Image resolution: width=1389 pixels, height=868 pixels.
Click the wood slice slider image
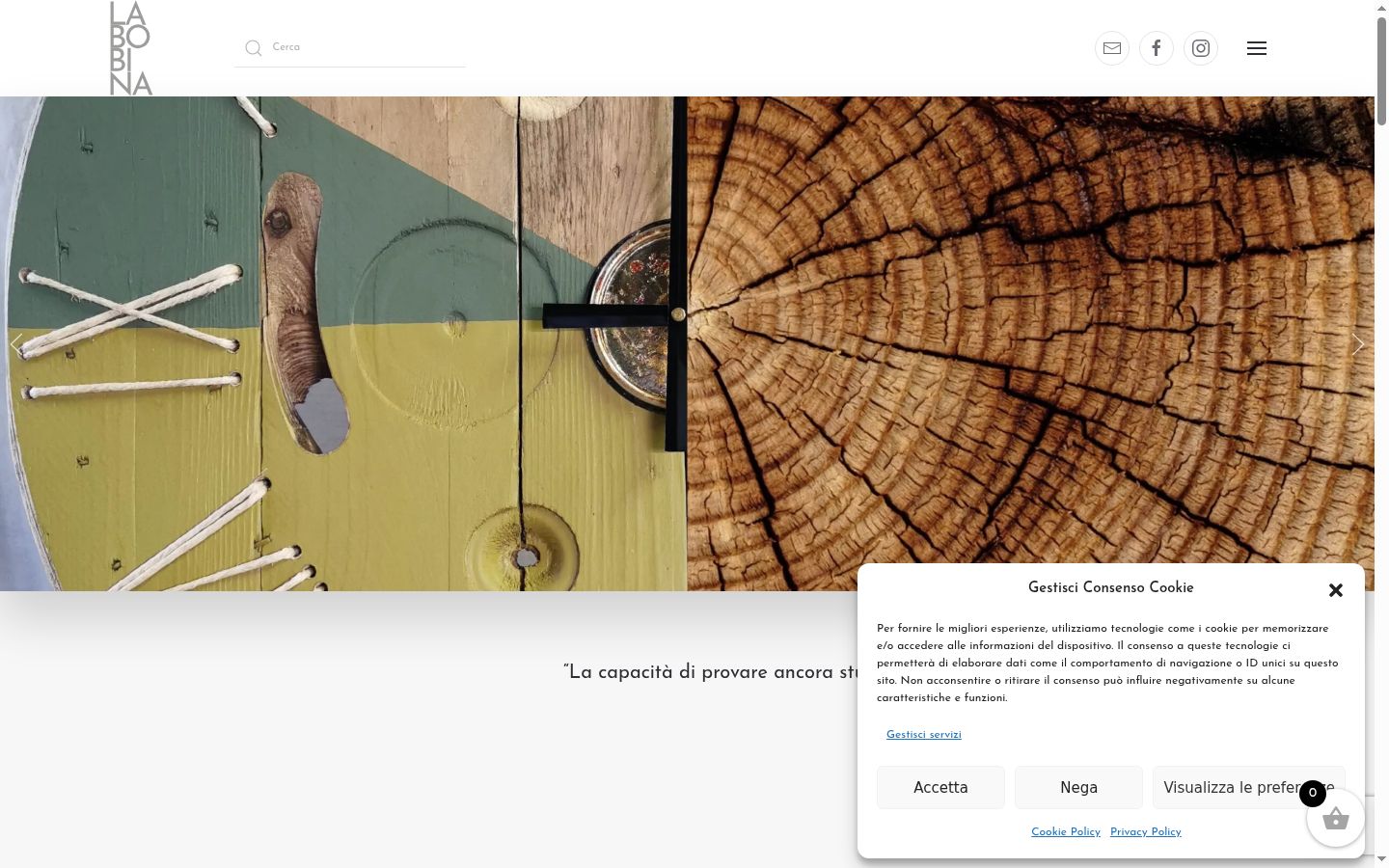1030,343
